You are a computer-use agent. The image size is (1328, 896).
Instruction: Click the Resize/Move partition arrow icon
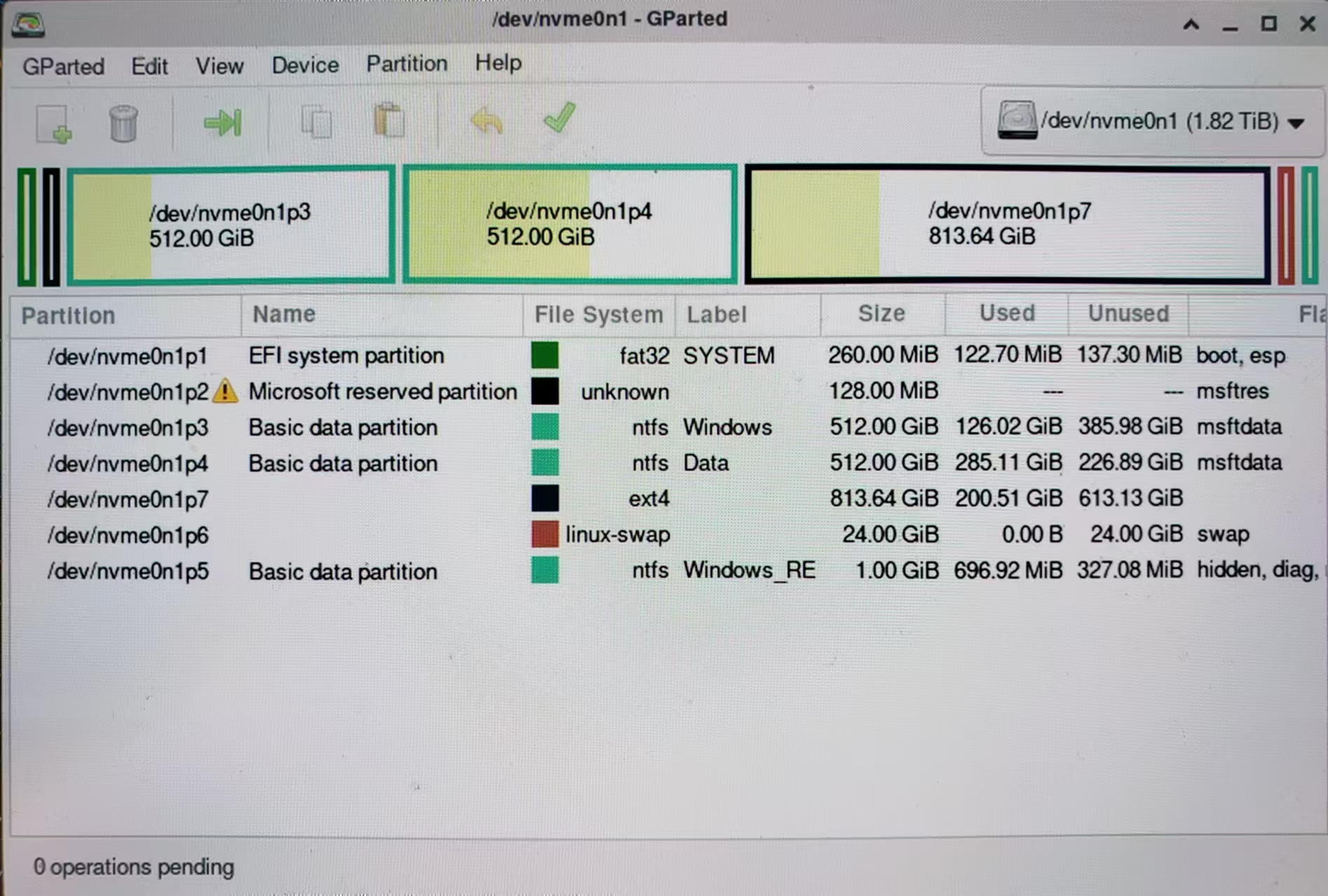pyautogui.click(x=223, y=123)
